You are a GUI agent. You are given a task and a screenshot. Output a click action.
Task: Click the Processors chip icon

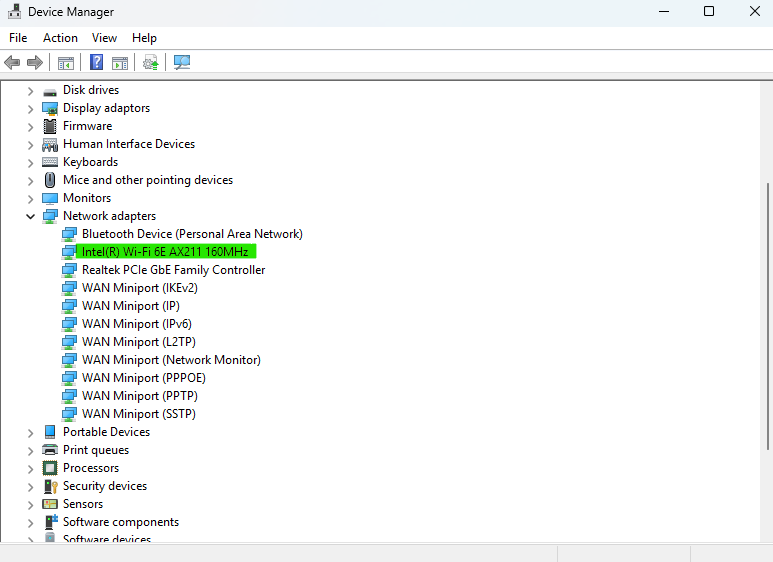tap(50, 468)
